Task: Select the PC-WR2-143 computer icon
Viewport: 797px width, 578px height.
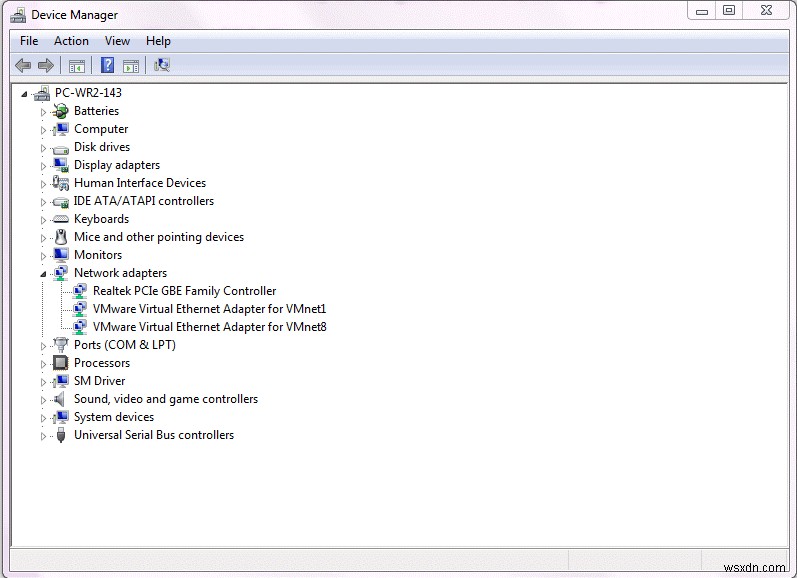Action: (x=43, y=93)
